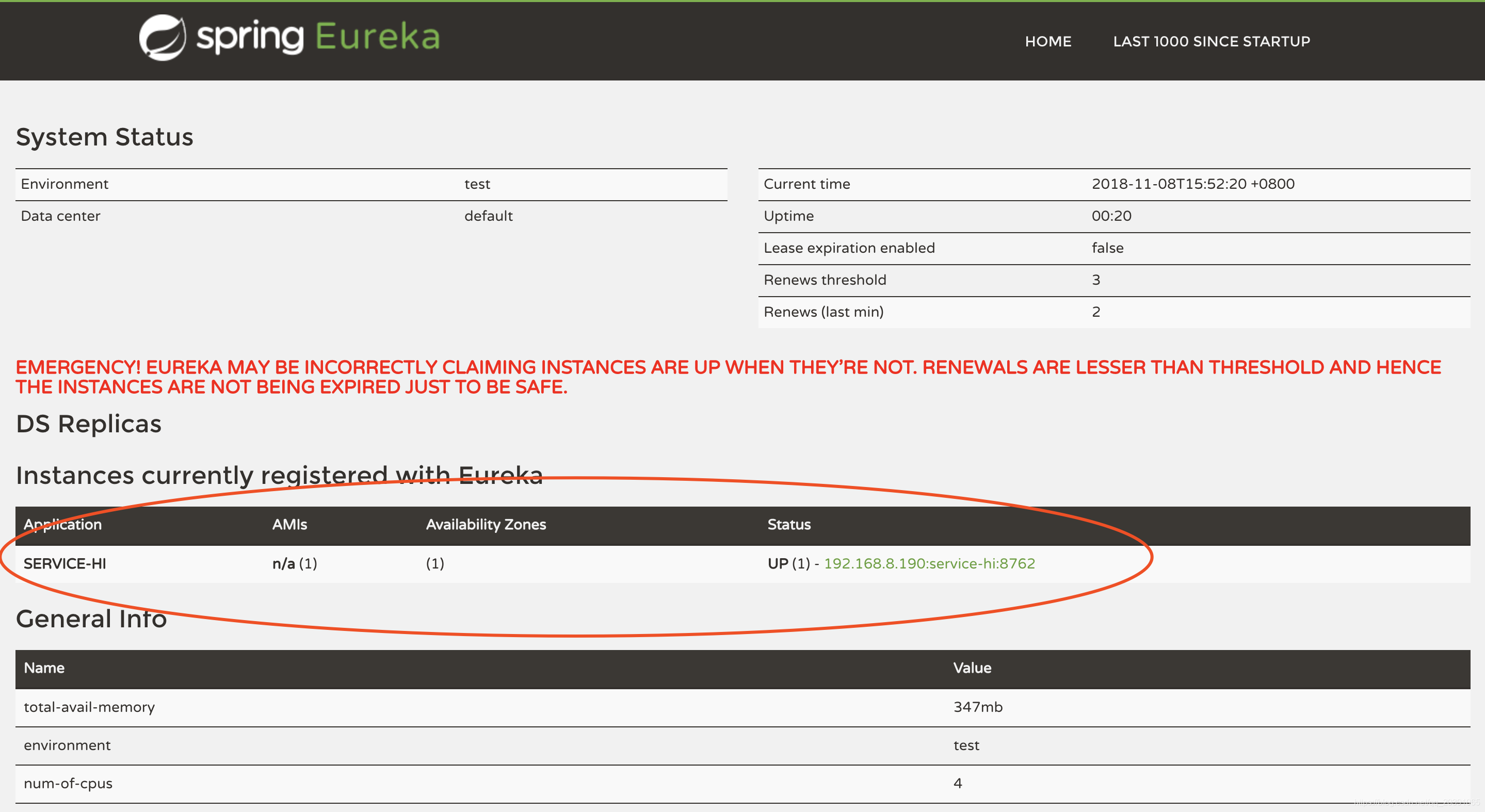The width and height of the screenshot is (1485, 812).
Task: Open the 192.168.8.190:service-hi:8762 instance link
Action: coord(929,563)
